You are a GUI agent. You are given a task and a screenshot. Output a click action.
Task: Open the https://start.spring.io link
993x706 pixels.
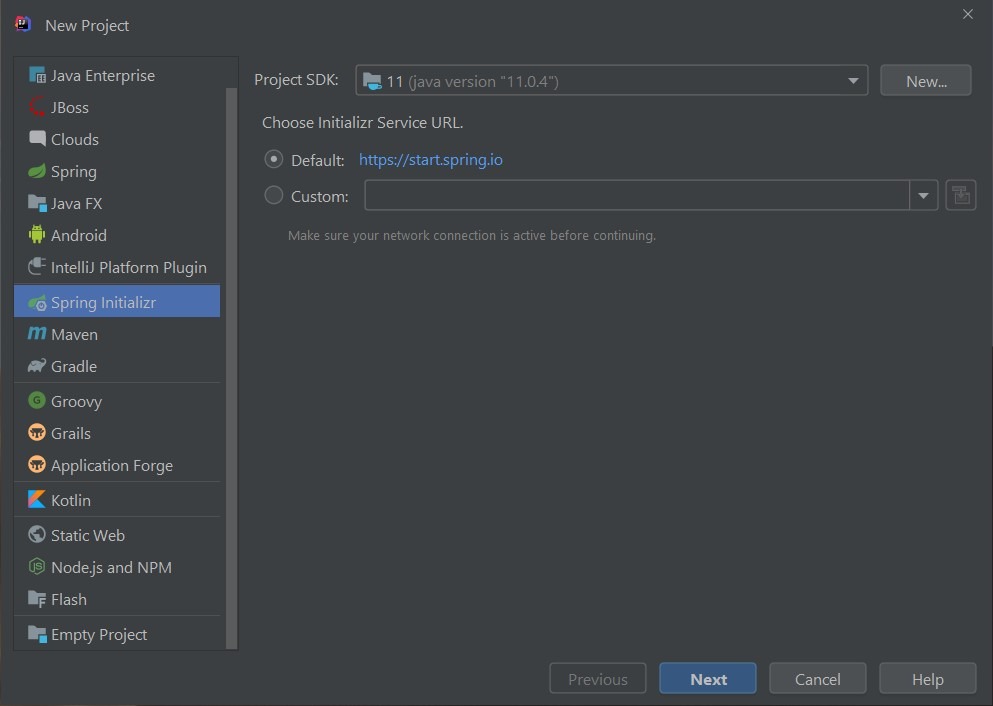(x=431, y=160)
